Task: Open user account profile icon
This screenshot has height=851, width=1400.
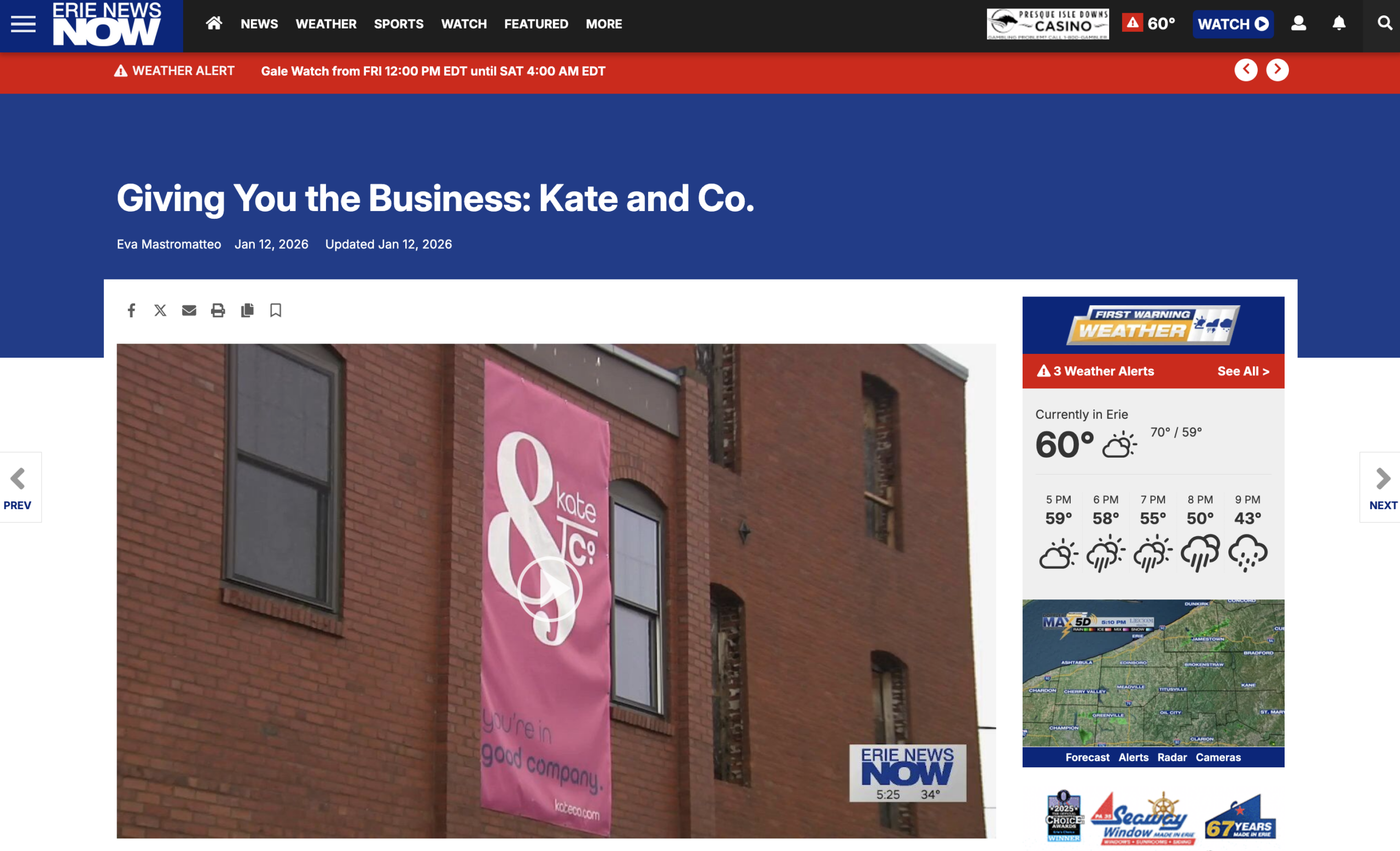Action: (x=1298, y=24)
